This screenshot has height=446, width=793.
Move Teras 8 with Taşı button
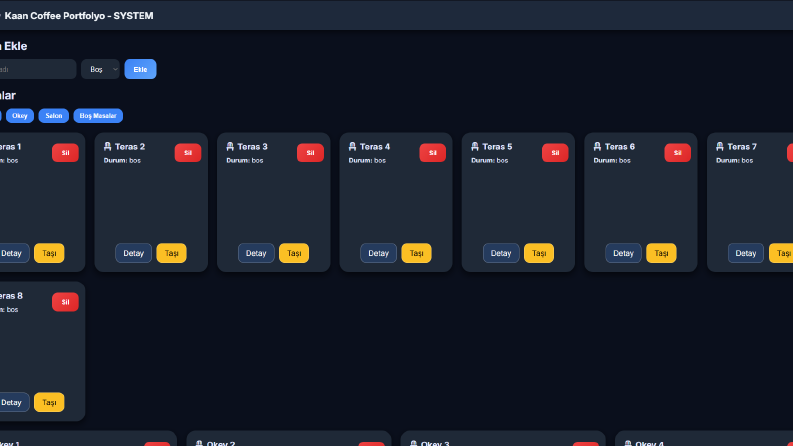pyautogui.click(x=49, y=402)
